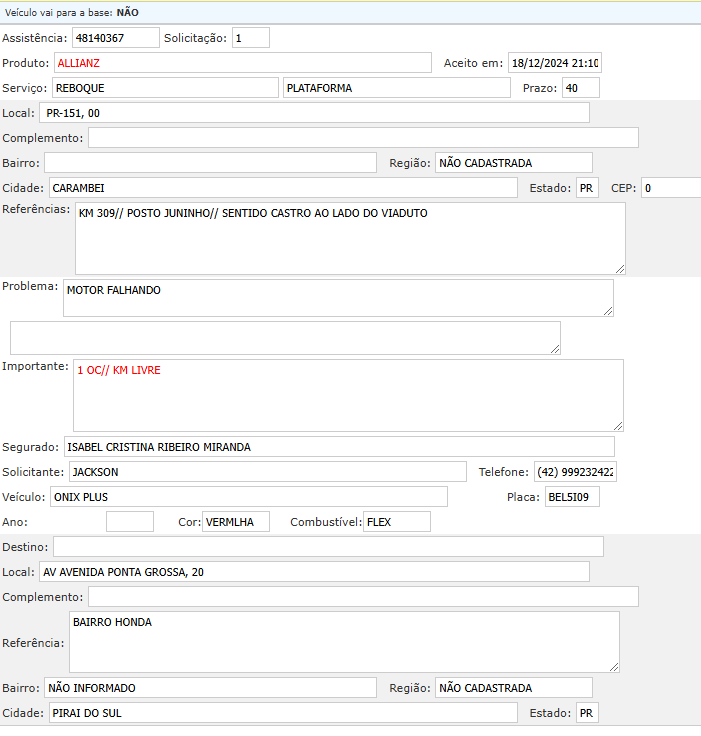
Task: Click the Cidade field PIRAI DO SUL
Action: coord(283,713)
